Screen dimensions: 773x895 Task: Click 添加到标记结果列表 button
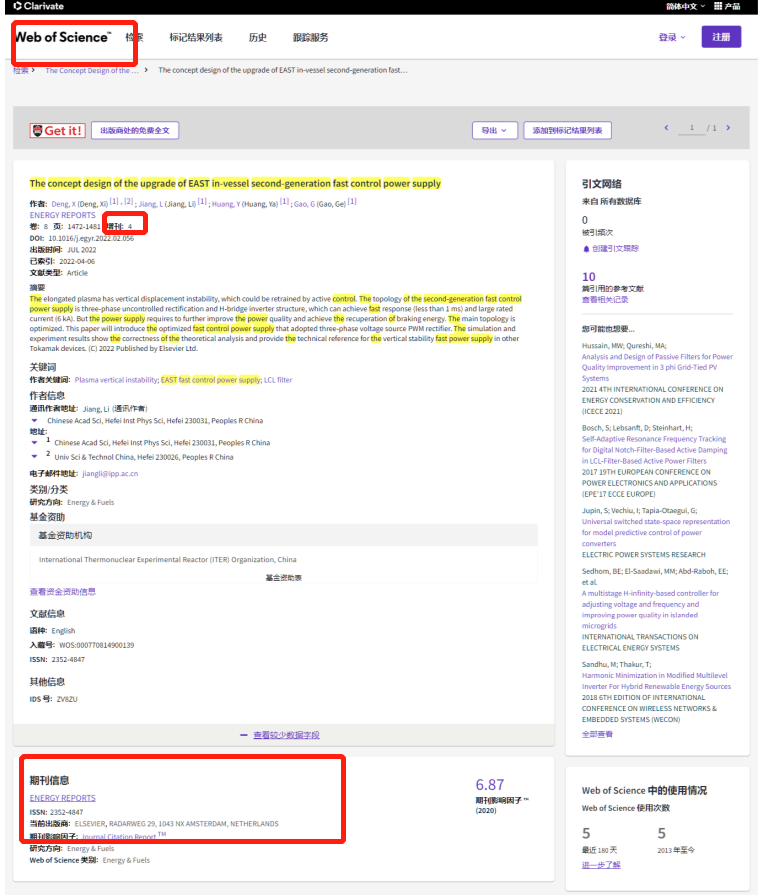point(567,131)
